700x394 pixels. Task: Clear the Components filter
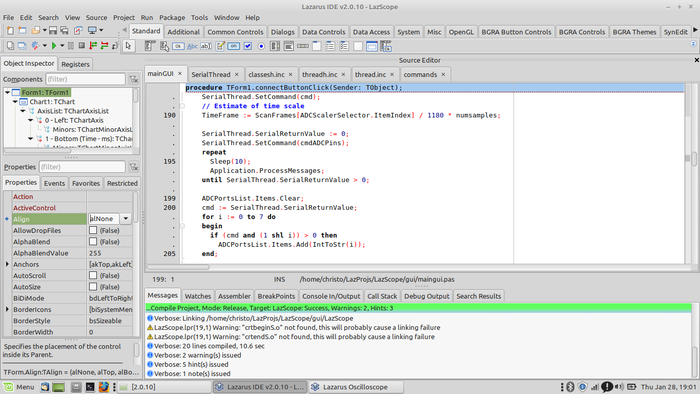(133, 79)
